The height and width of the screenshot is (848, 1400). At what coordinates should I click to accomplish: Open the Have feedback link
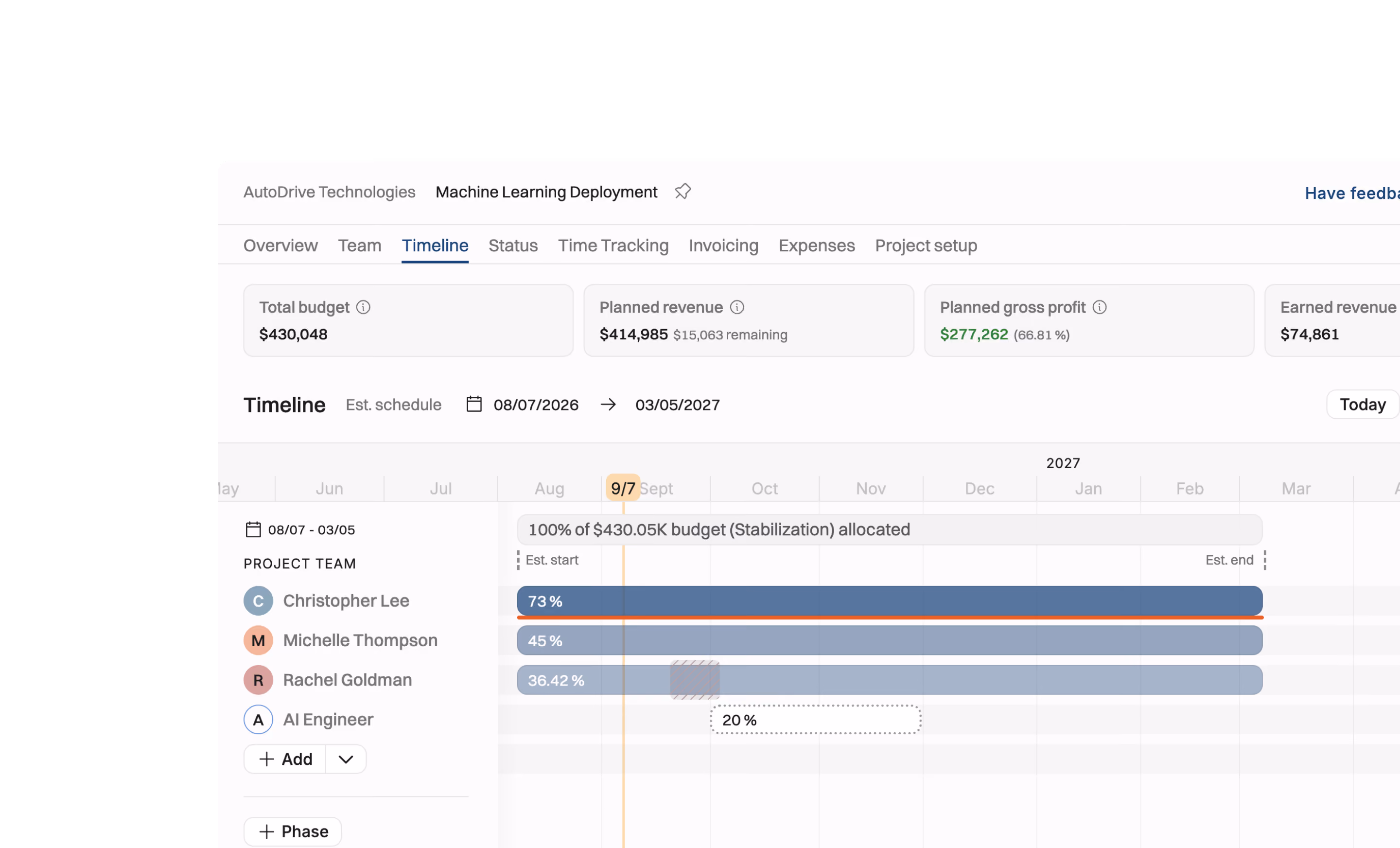point(1352,193)
